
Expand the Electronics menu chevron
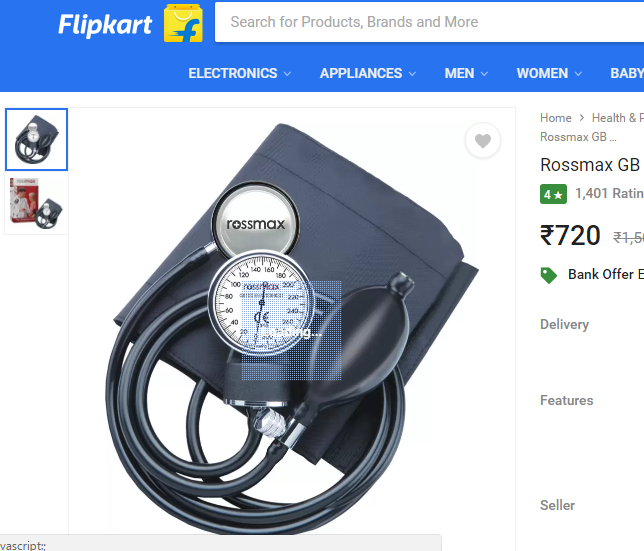[x=288, y=74]
